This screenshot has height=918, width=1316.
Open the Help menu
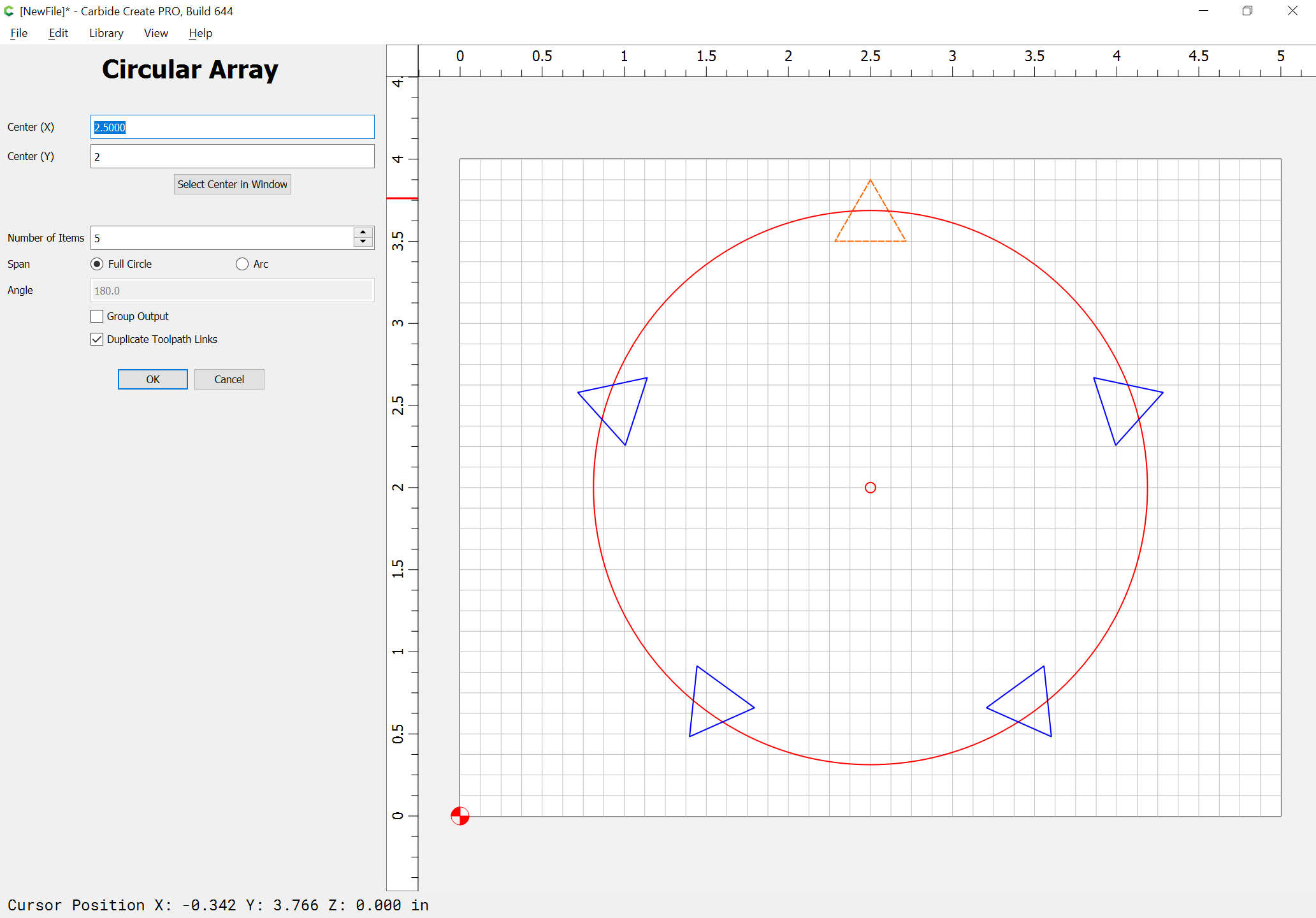coord(201,33)
